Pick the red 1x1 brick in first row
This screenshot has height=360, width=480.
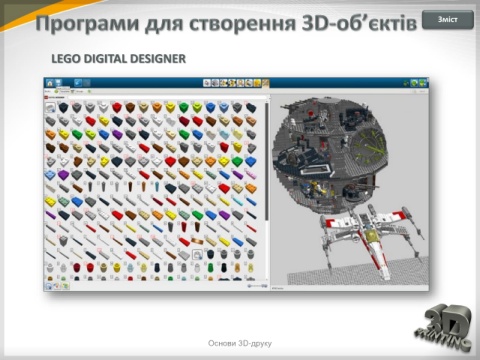(x=117, y=107)
